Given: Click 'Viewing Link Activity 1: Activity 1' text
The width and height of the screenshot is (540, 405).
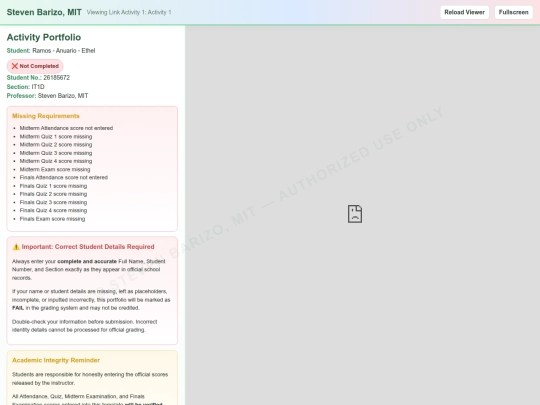Looking at the screenshot, I should point(129,12).
